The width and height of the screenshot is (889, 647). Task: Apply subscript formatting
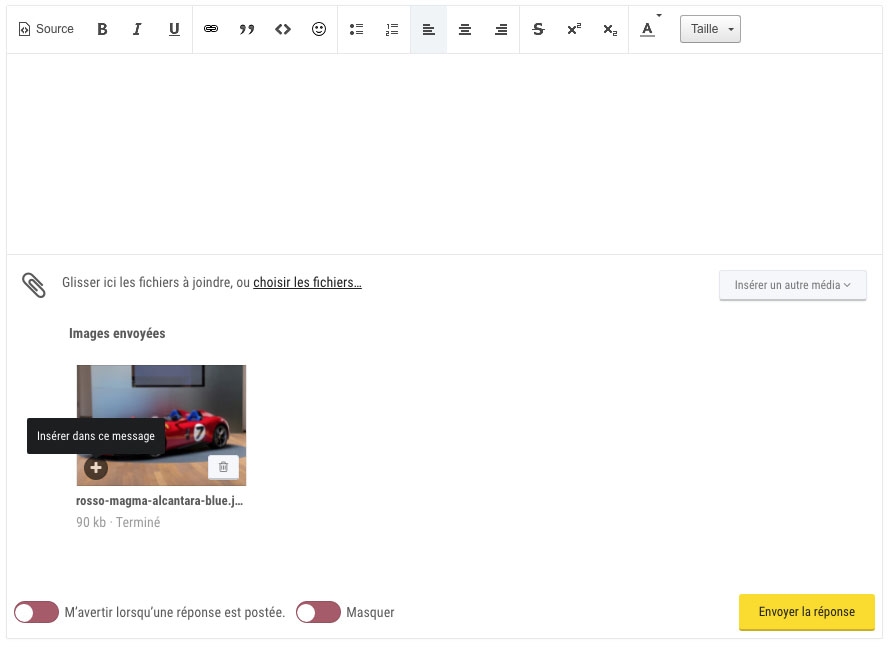(609, 29)
